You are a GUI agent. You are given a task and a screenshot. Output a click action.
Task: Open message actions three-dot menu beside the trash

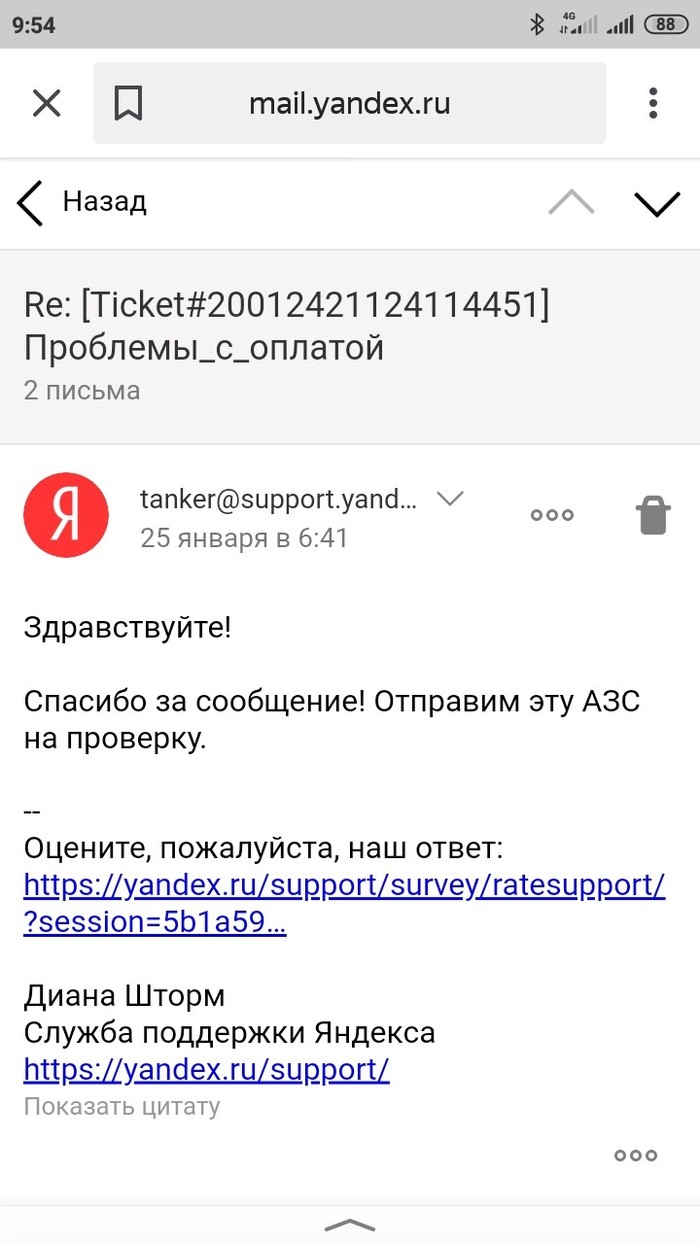552,515
